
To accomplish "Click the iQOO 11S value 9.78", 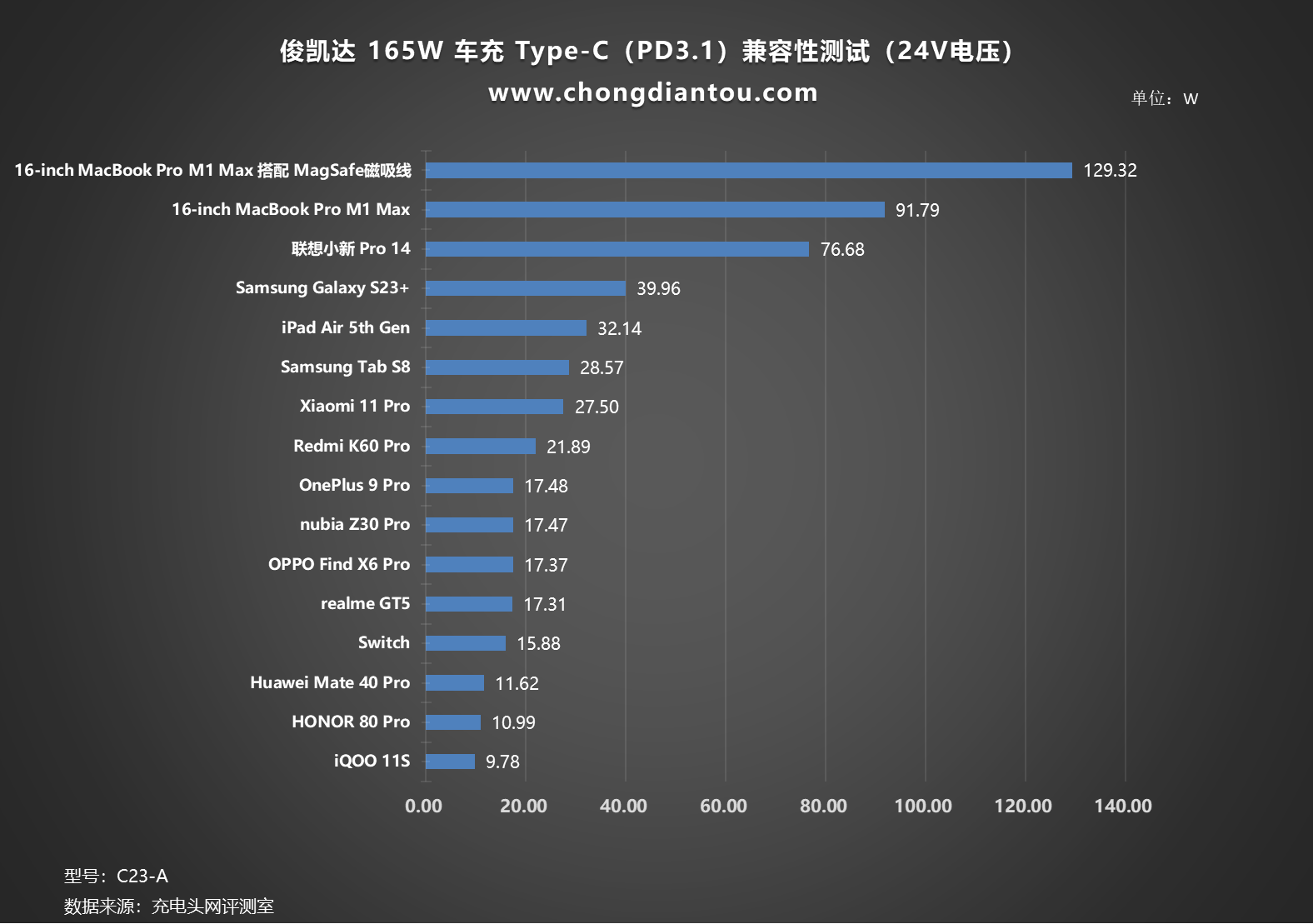I will point(502,762).
